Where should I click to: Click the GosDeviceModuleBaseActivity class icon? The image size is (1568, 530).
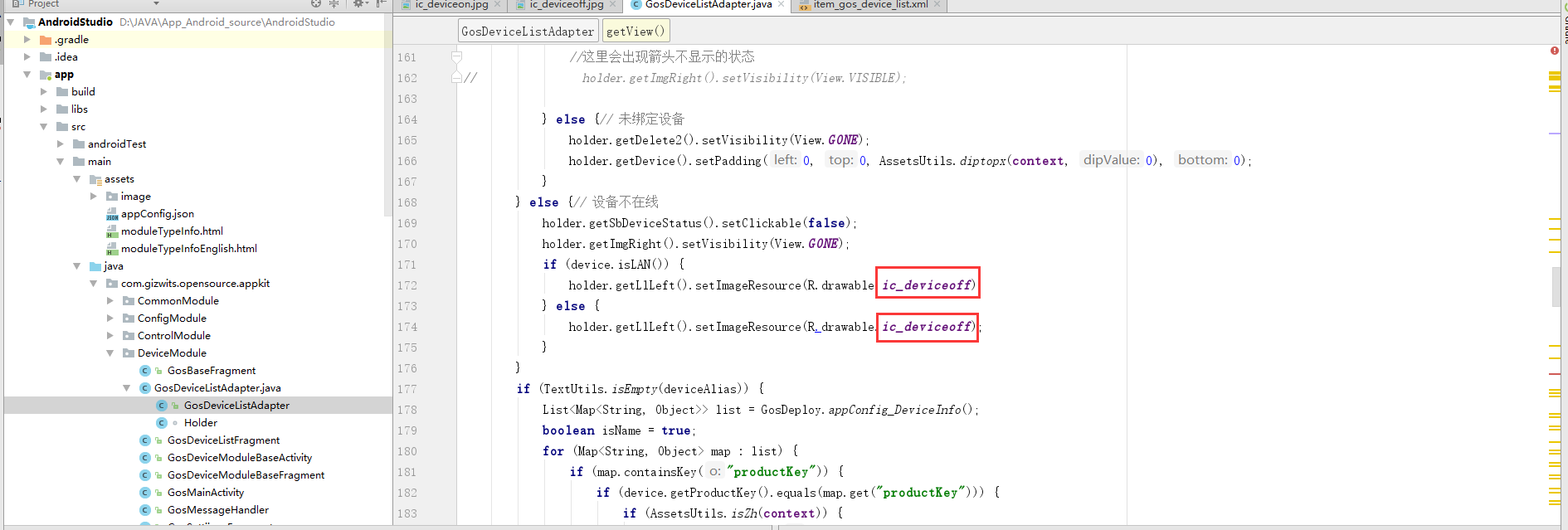click(145, 458)
